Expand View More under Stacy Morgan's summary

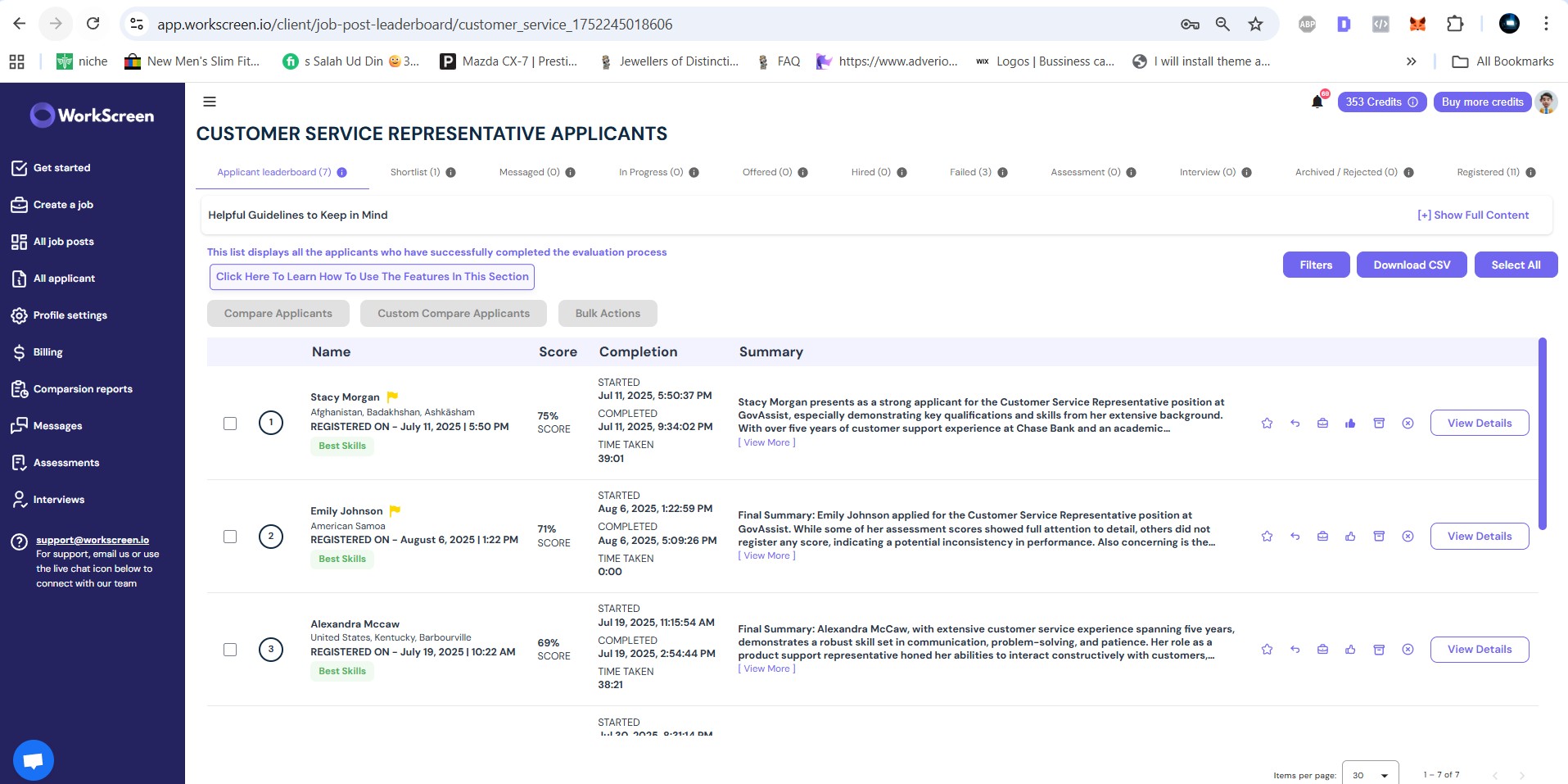pyautogui.click(x=766, y=442)
